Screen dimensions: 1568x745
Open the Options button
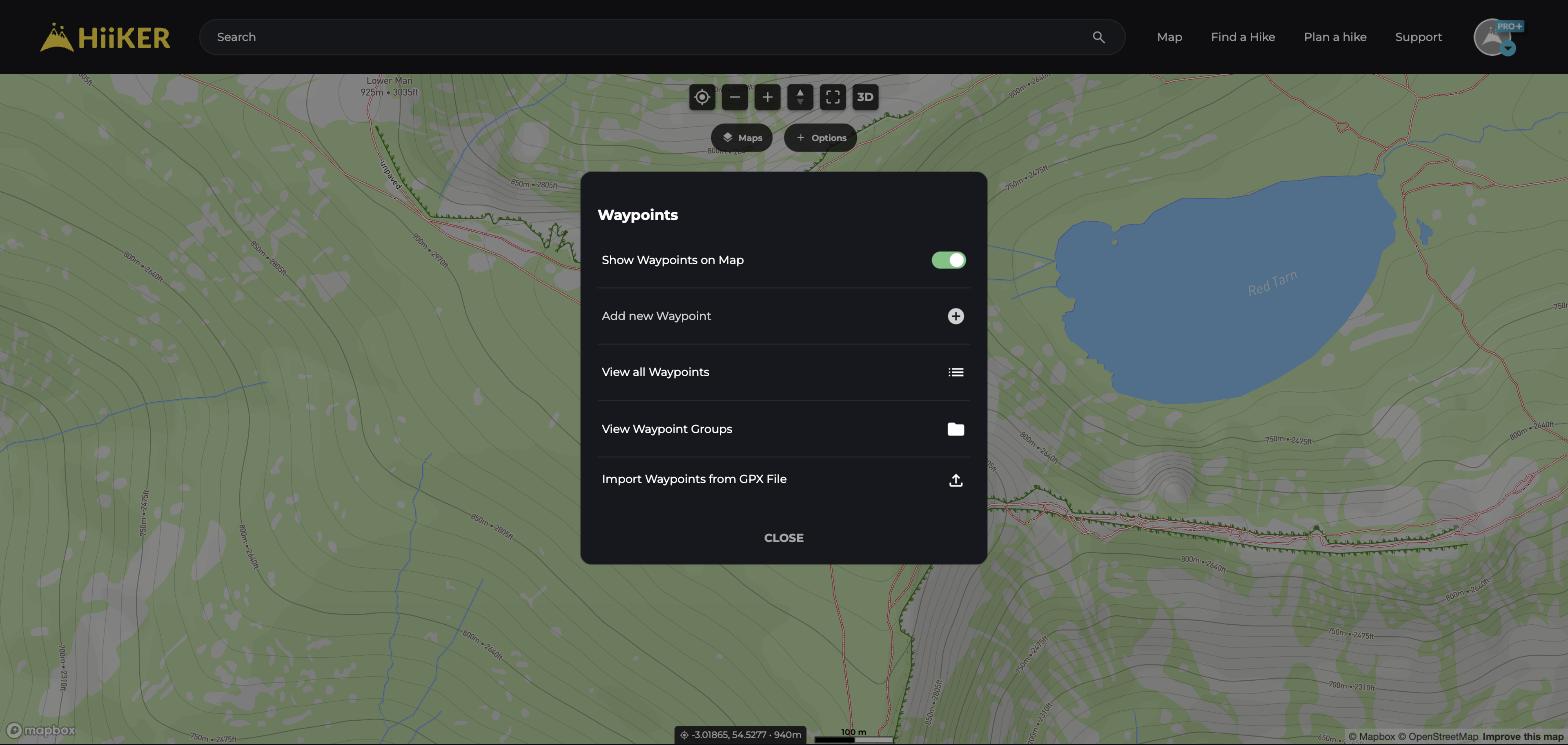[820, 138]
